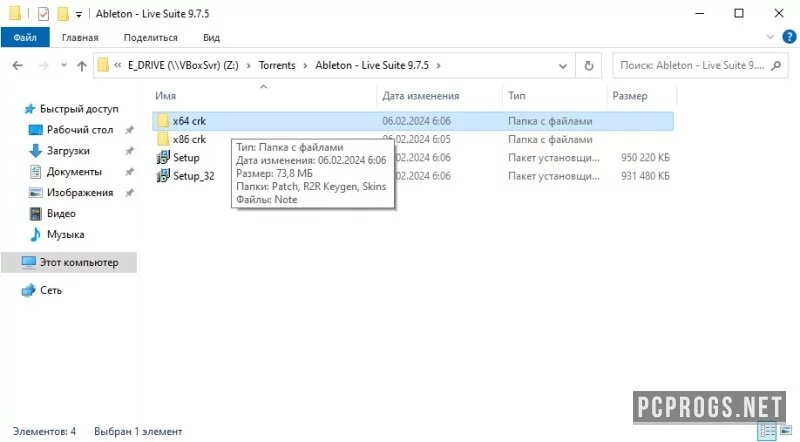Refresh the current folder view

click(x=589, y=65)
